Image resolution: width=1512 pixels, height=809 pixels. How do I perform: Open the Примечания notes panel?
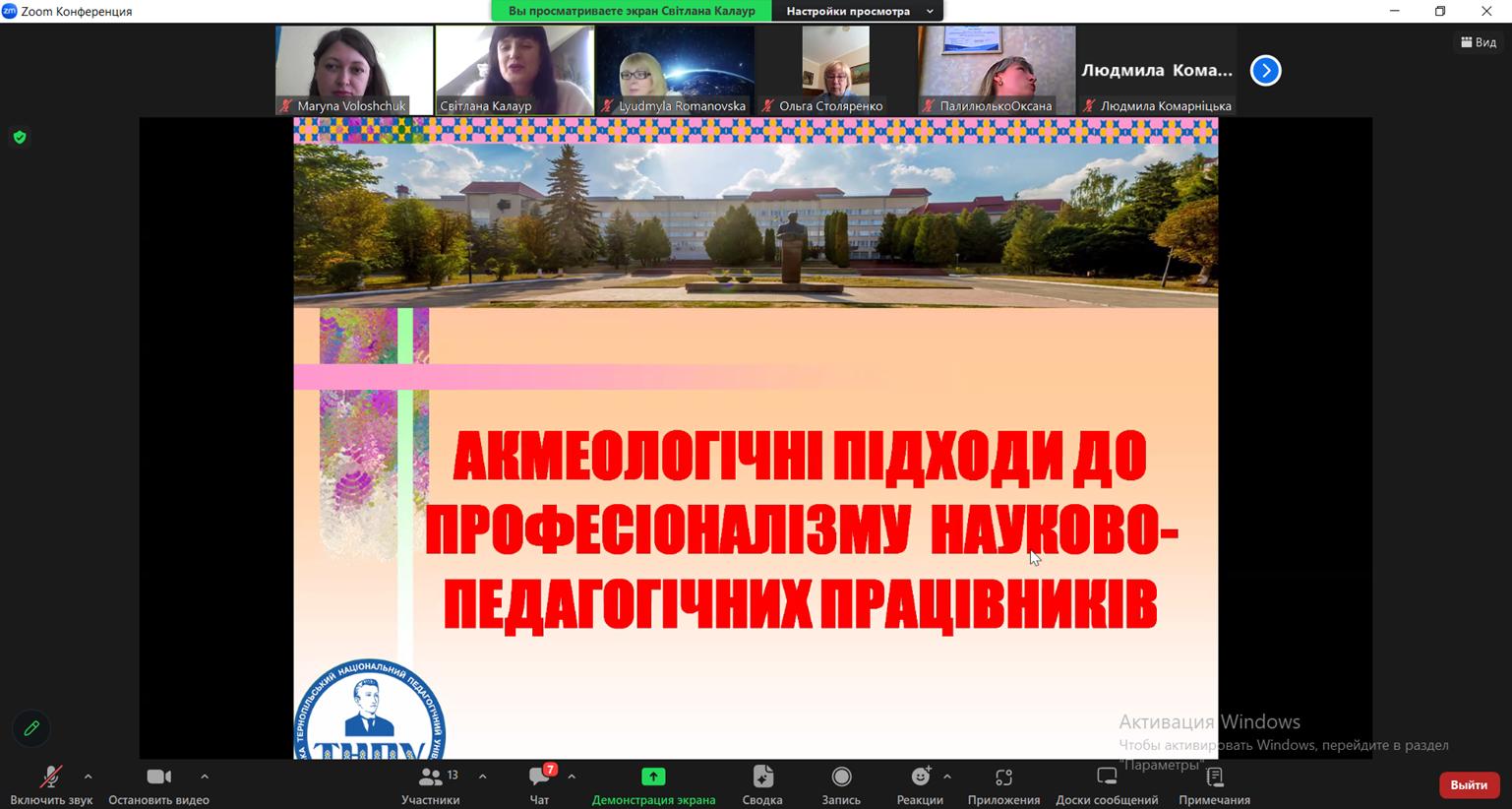(1214, 784)
